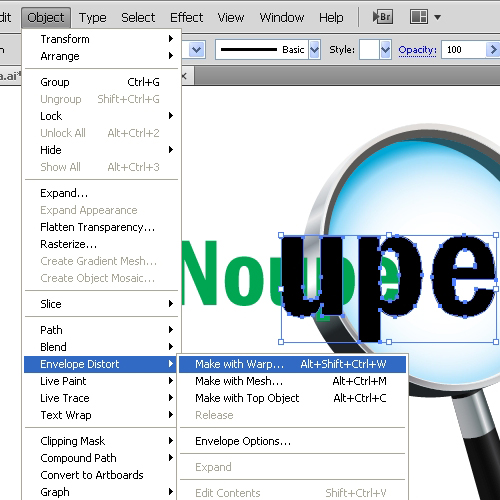Open the Effect menu
This screenshot has height=500, width=500.
pos(186,17)
